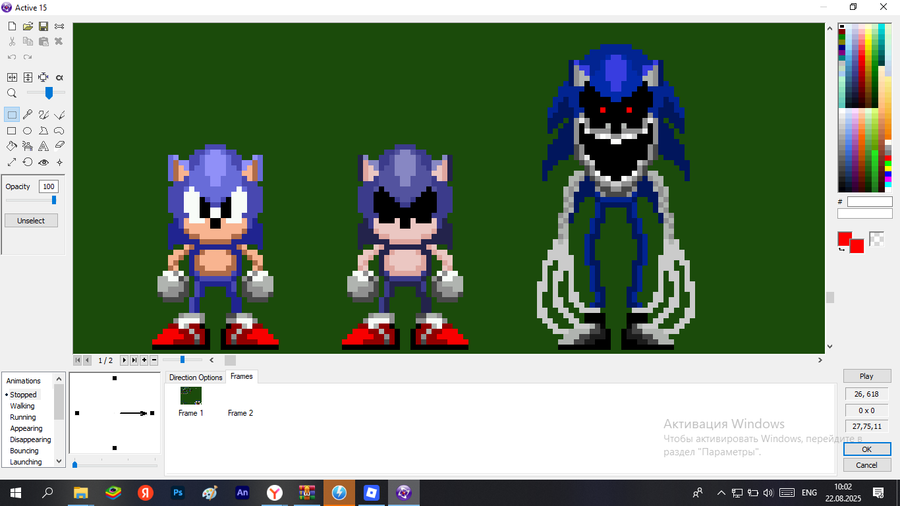The width and height of the screenshot is (900, 506).
Task: Click the foreground red color swatch
Action: pyautogui.click(x=844, y=239)
